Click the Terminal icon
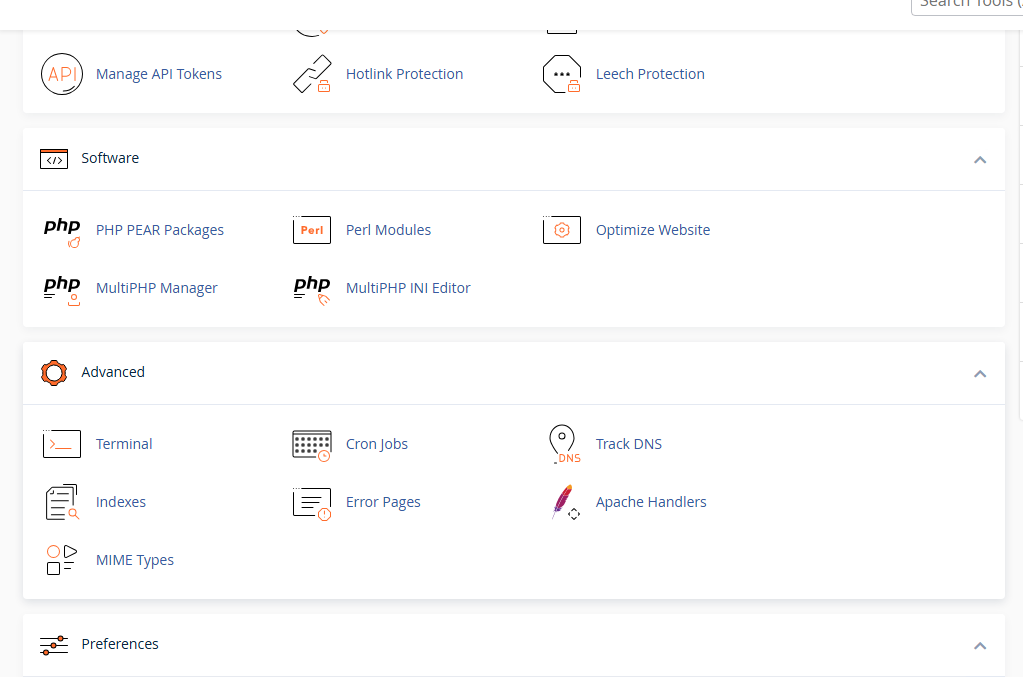Image resolution: width=1023 pixels, height=677 pixels. pos(62,444)
